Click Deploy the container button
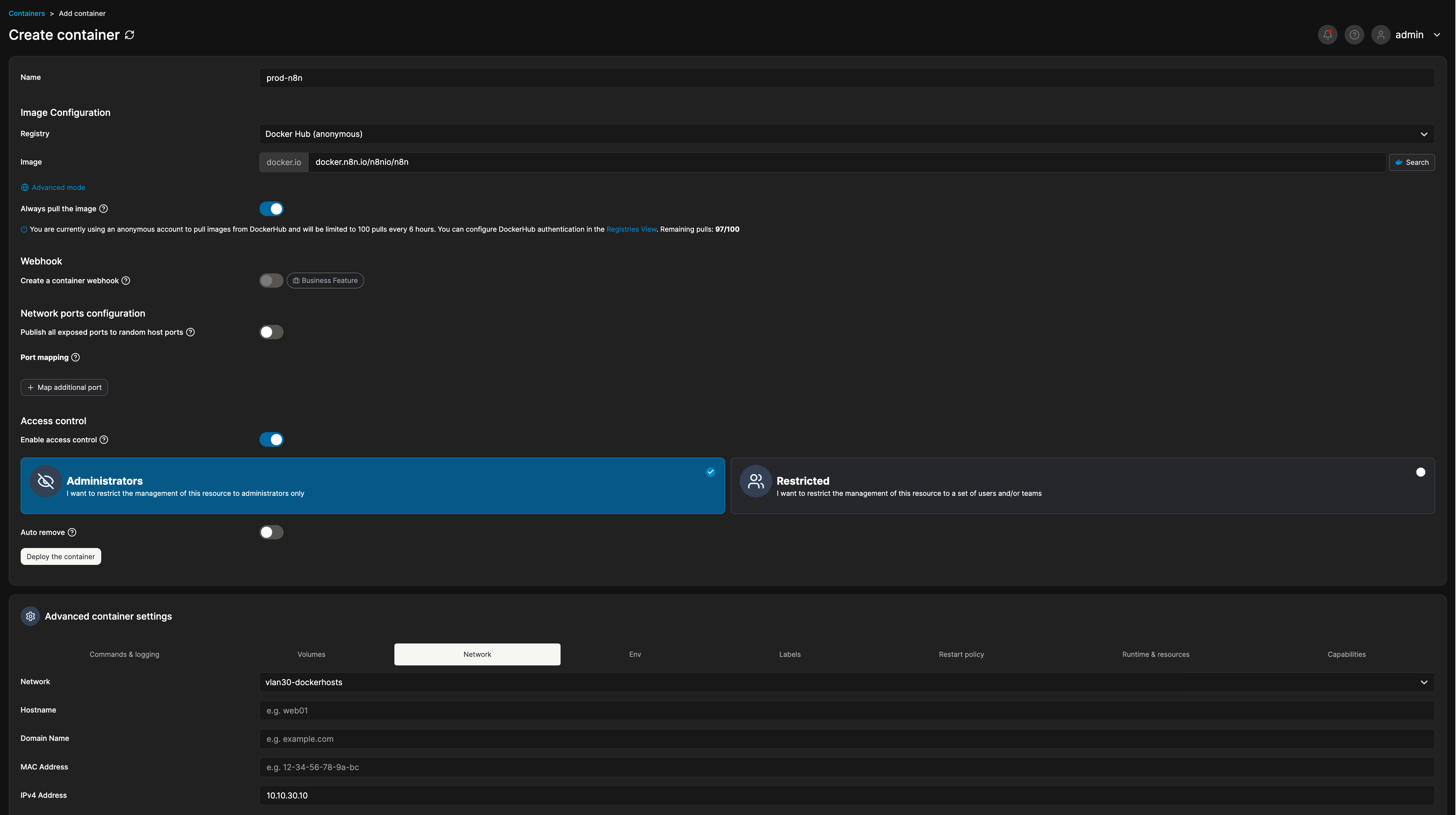 coord(60,557)
